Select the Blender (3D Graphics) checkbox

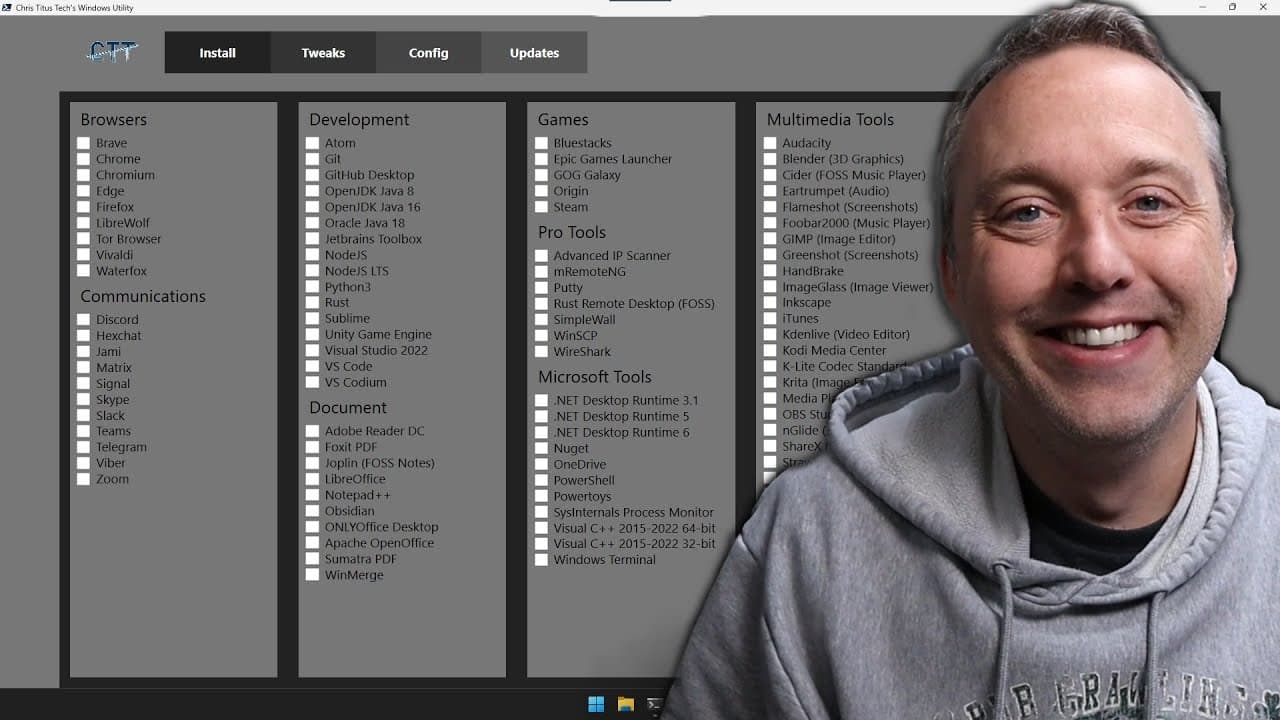[770, 159]
